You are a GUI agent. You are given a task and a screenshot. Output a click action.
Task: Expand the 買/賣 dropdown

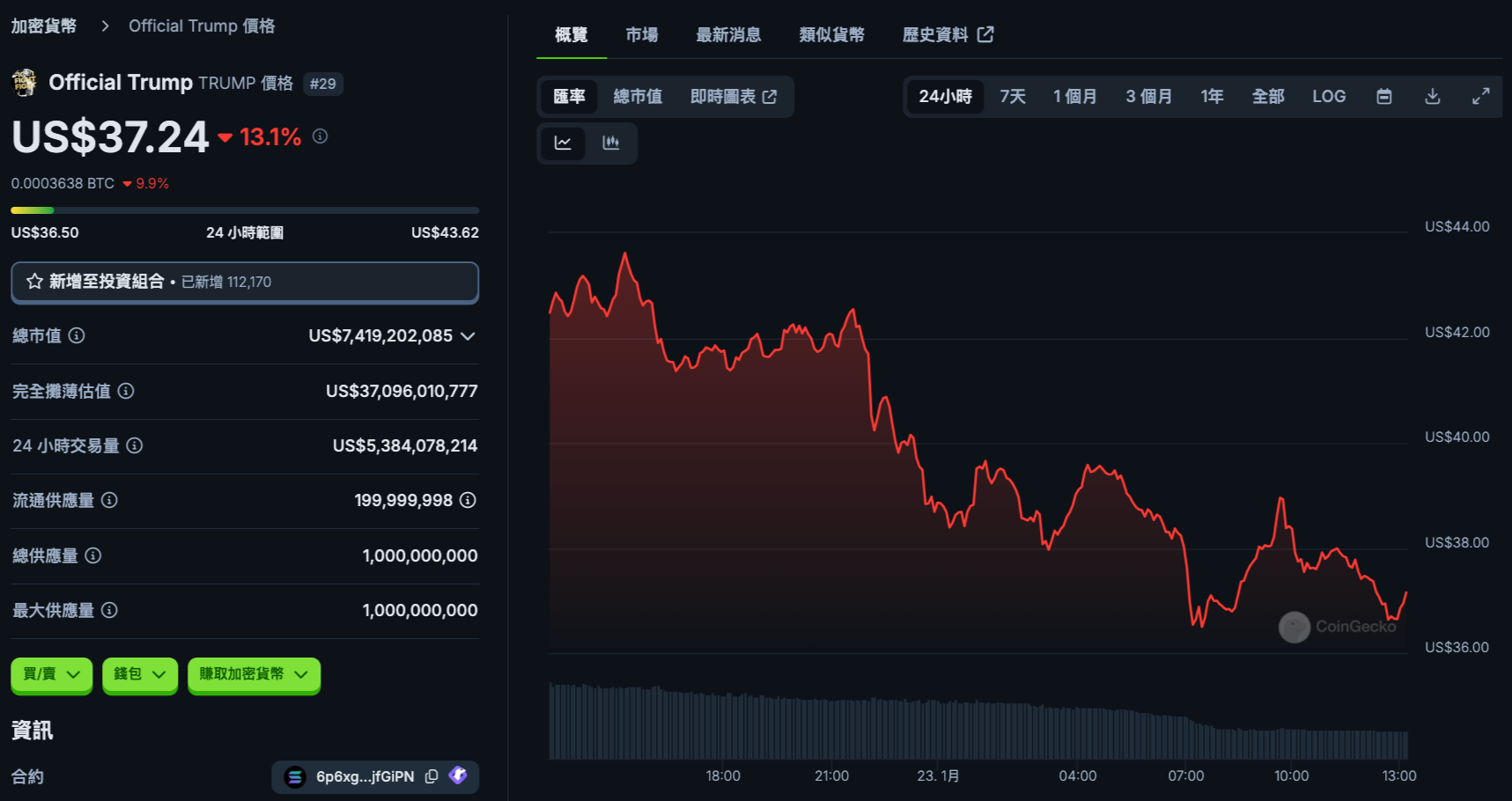tap(51, 674)
